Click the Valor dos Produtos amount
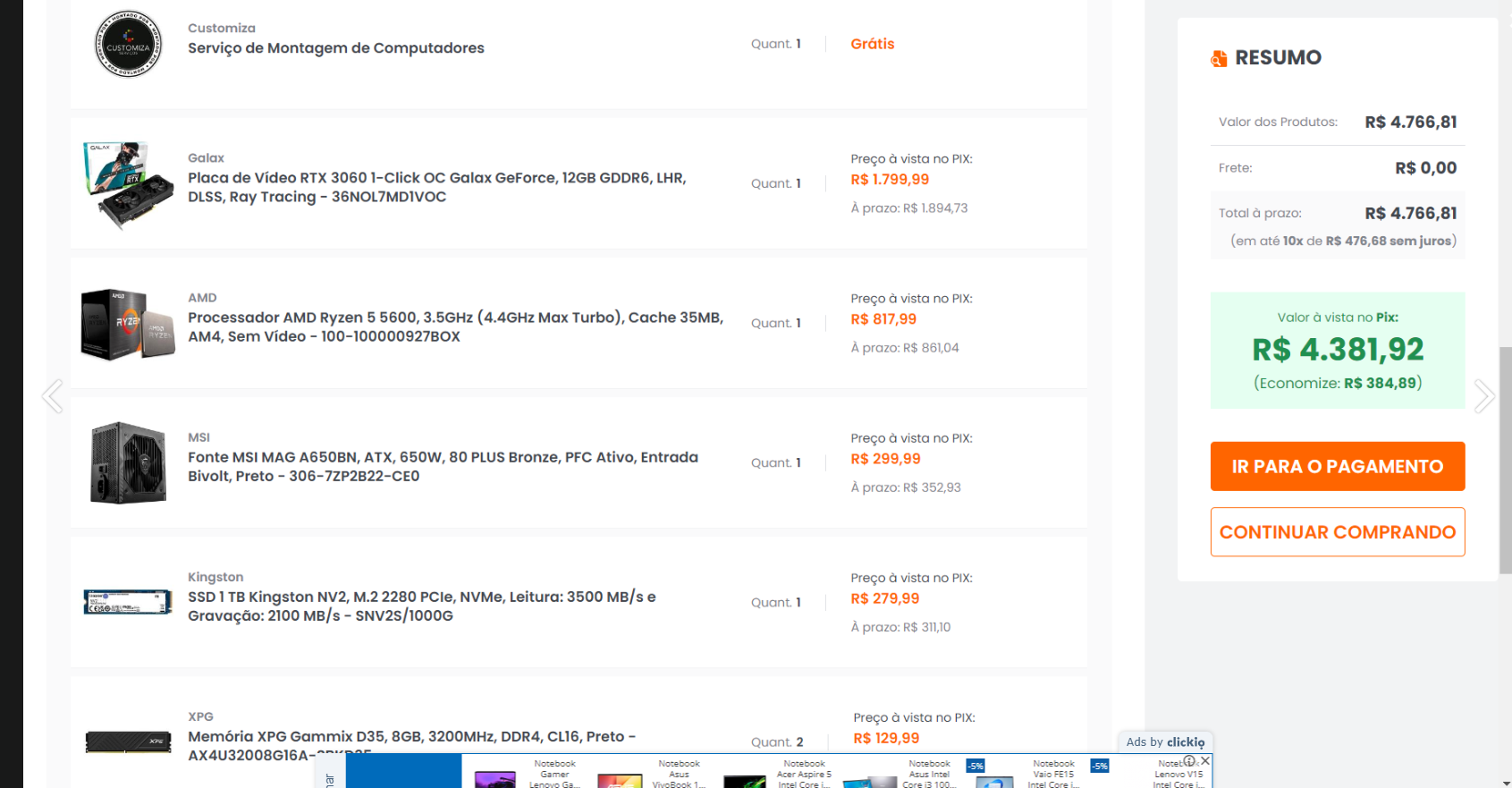Image resolution: width=1512 pixels, height=788 pixels. point(1411,123)
